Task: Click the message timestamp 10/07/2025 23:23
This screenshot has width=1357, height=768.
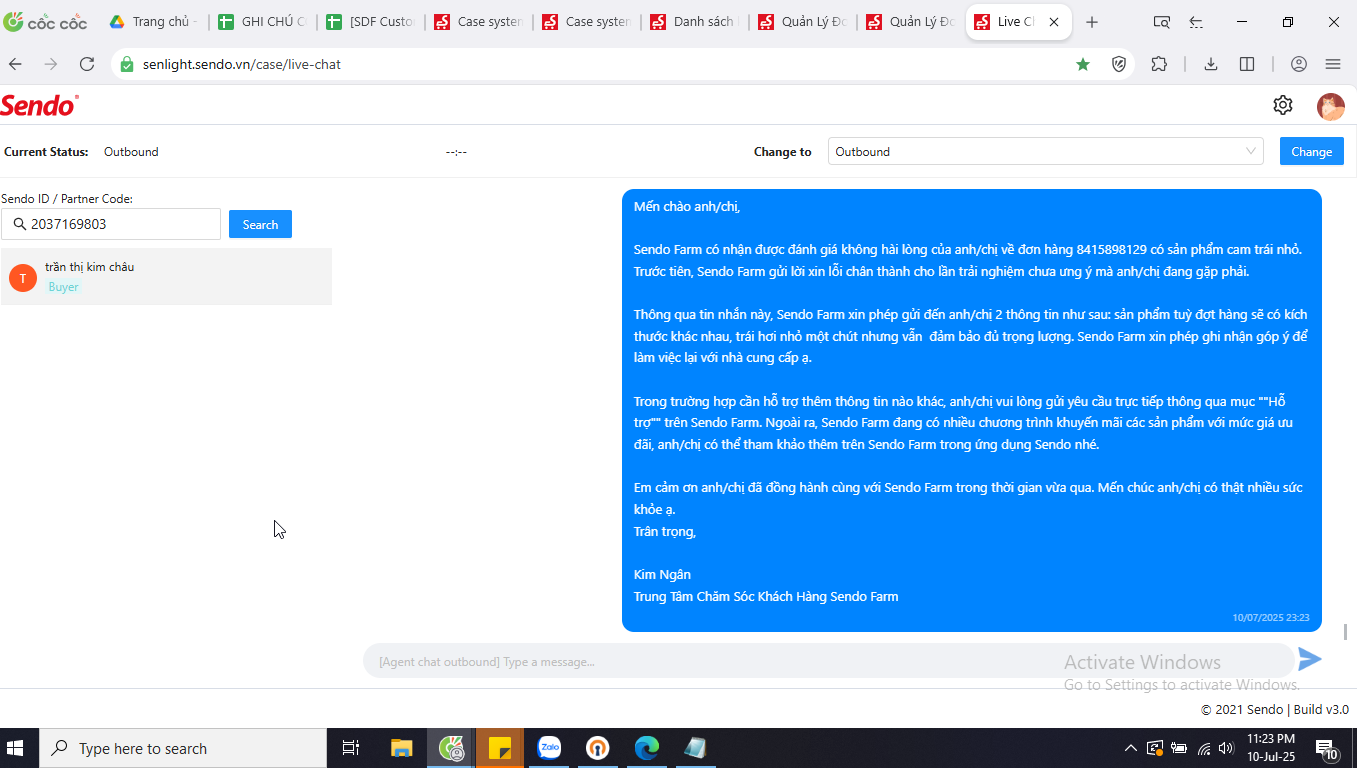Action: 1271,618
